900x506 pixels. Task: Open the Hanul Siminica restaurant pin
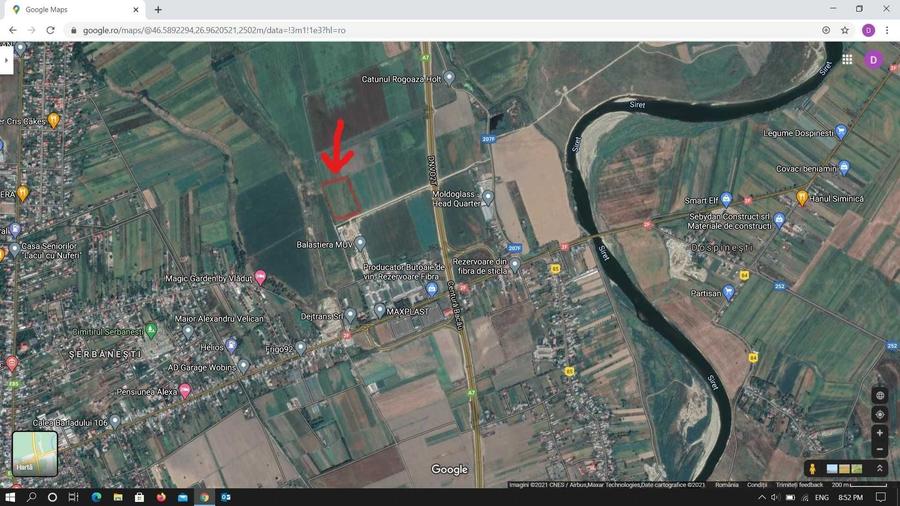click(802, 197)
